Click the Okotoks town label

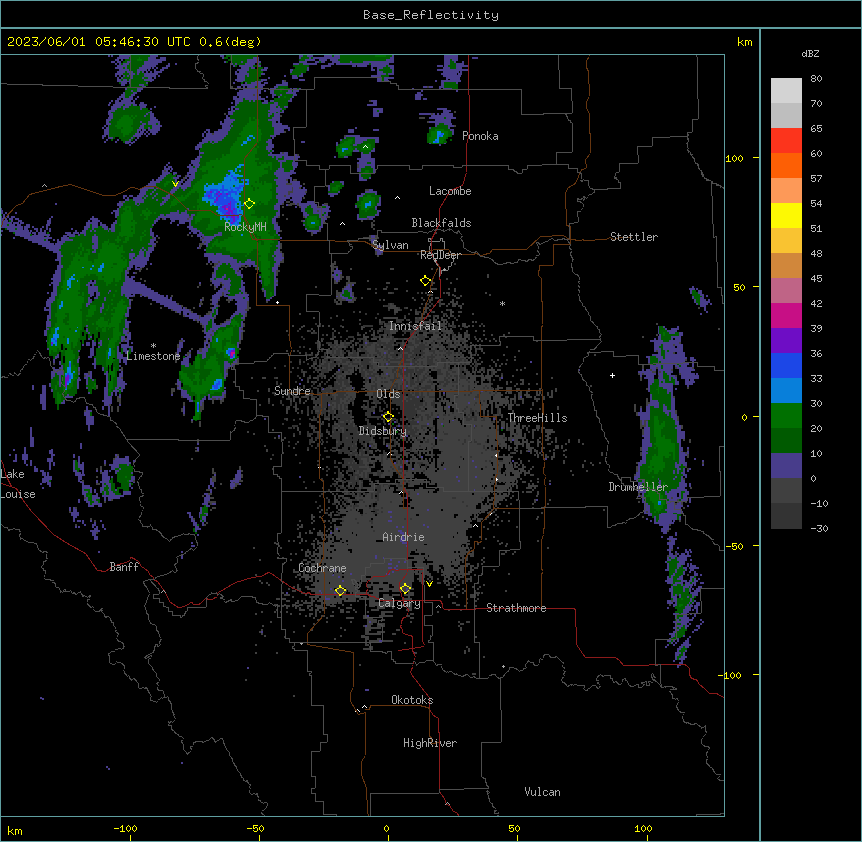click(412, 700)
